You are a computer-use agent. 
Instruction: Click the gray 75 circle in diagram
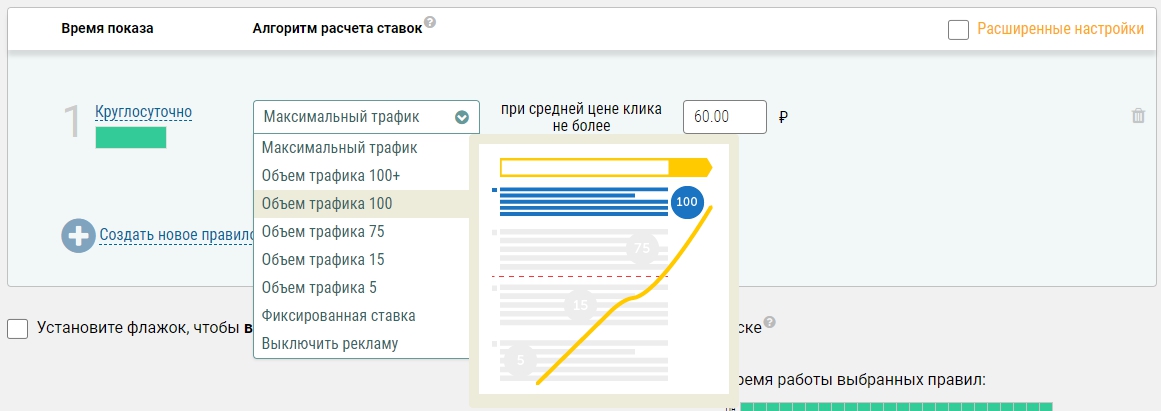(x=641, y=248)
